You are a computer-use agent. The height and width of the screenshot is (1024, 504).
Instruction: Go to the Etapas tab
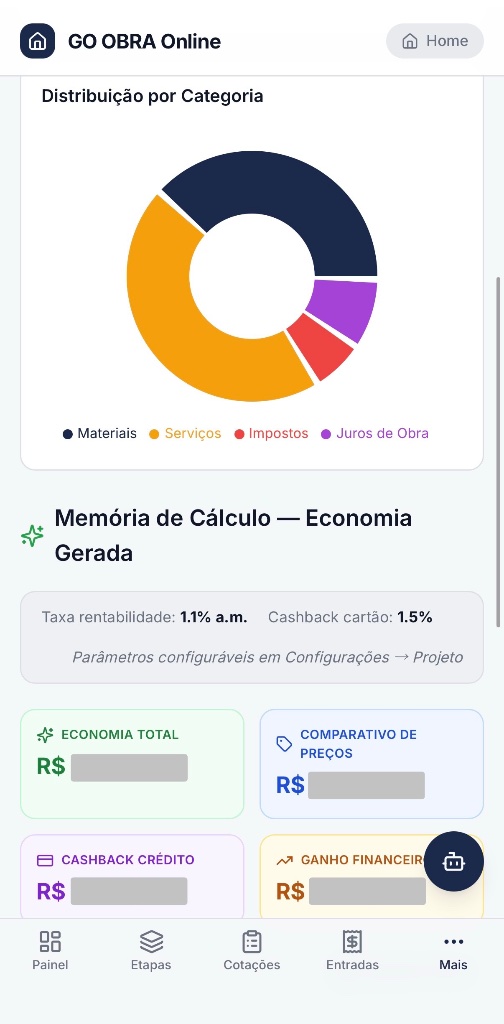point(151,951)
